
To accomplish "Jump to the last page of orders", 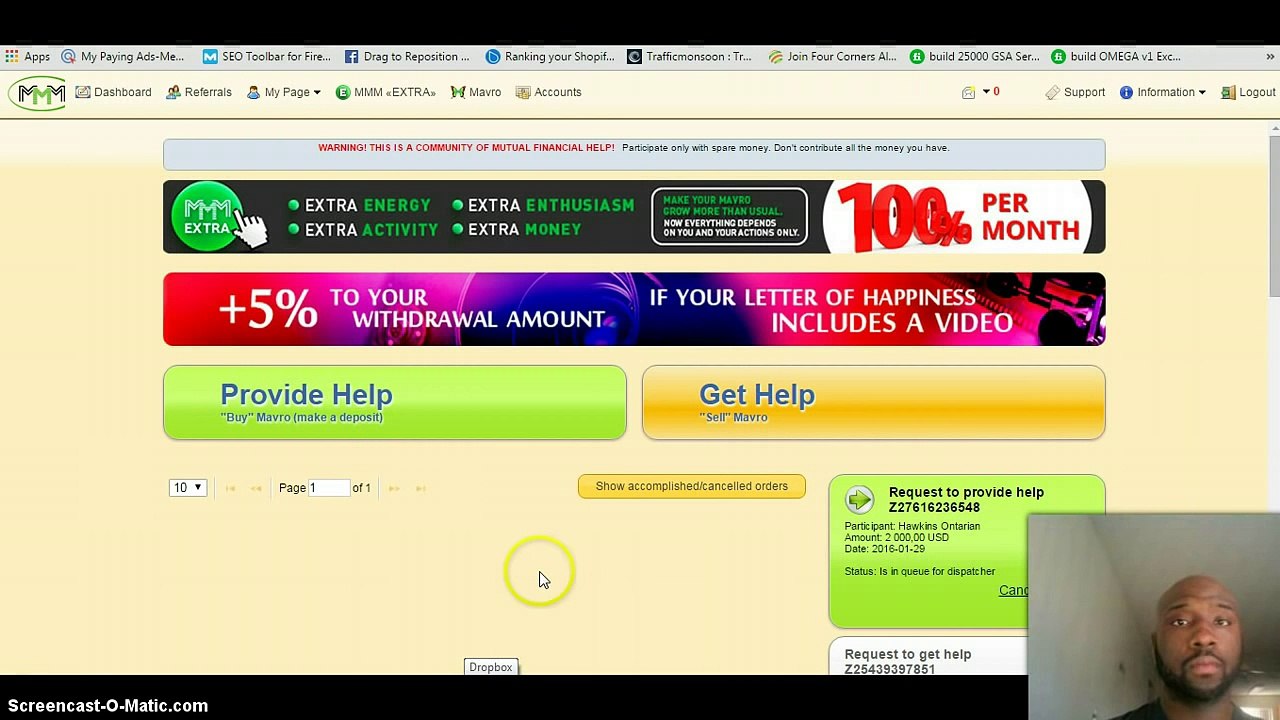I will tap(420, 488).
